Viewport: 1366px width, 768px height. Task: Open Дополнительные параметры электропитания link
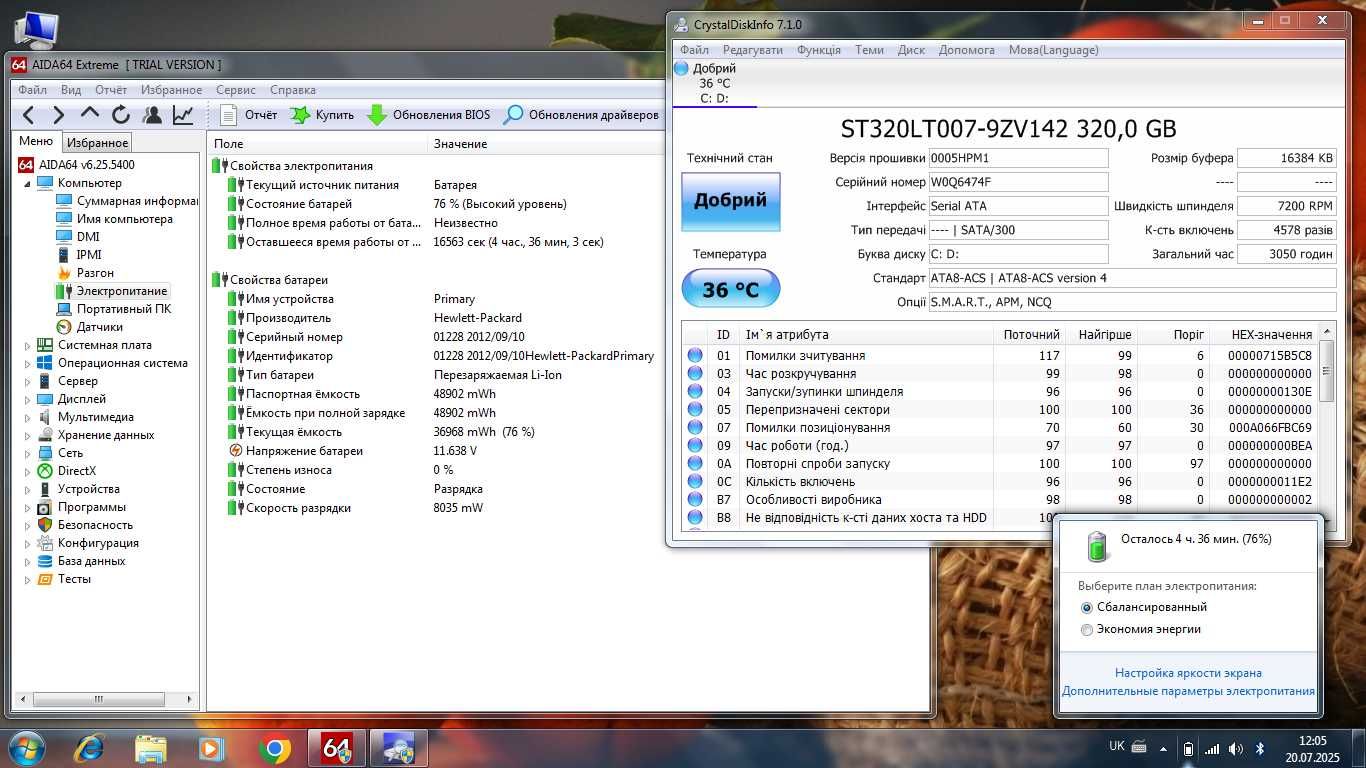(x=1188, y=692)
